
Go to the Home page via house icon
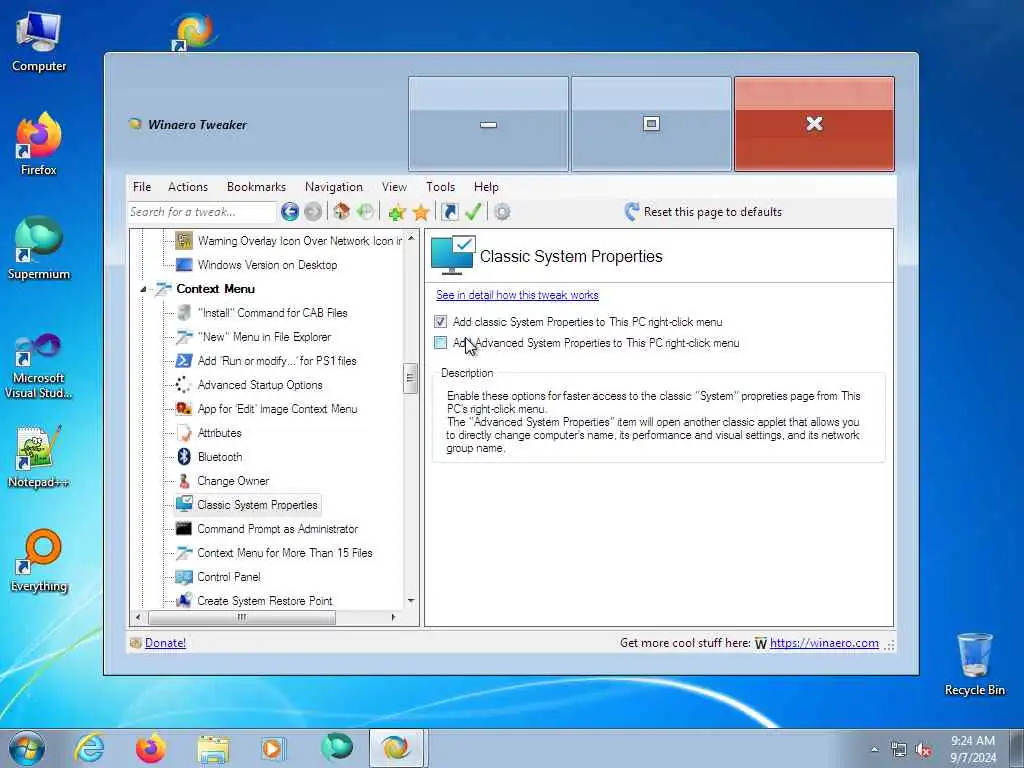point(342,212)
